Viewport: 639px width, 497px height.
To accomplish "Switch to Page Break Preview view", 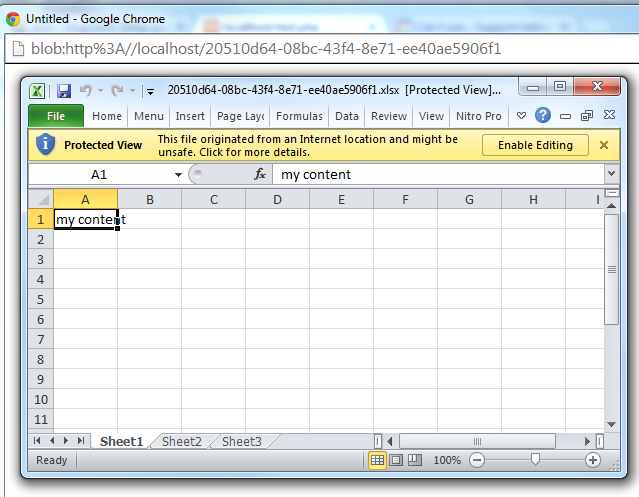I will (414, 460).
